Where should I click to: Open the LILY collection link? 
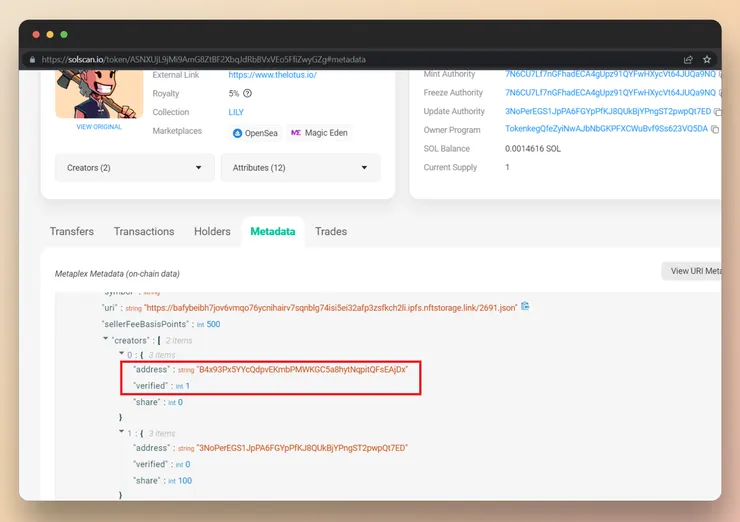tap(236, 112)
